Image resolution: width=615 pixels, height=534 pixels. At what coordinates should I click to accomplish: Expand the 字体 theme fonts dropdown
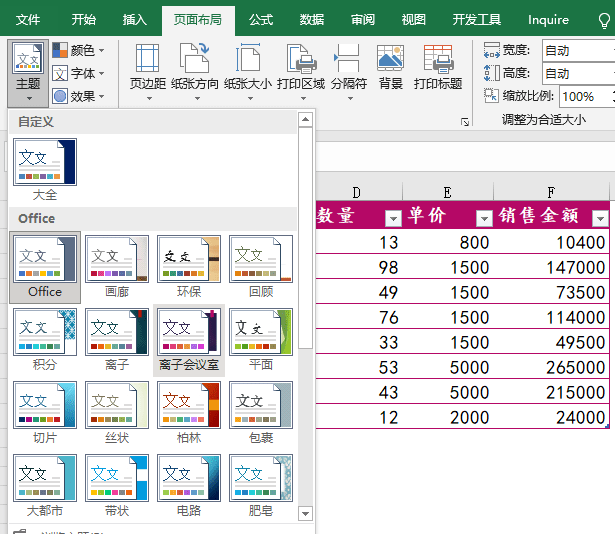pyautogui.click(x=78, y=73)
